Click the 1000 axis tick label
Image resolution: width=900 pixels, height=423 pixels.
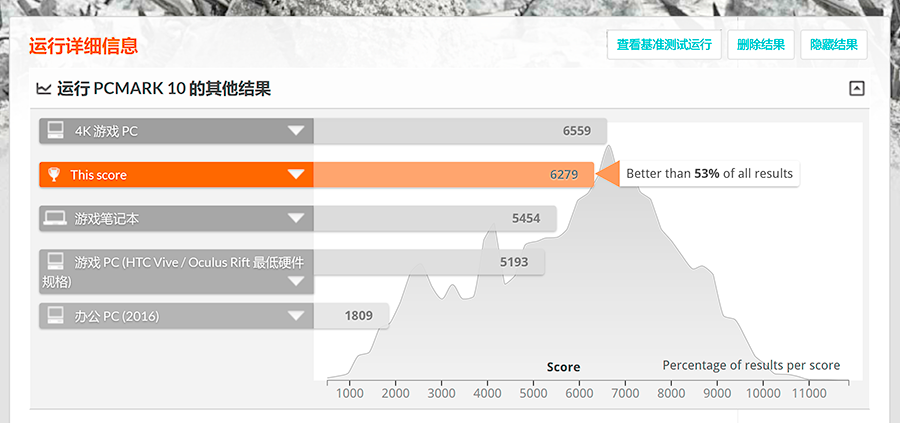pyautogui.click(x=350, y=394)
